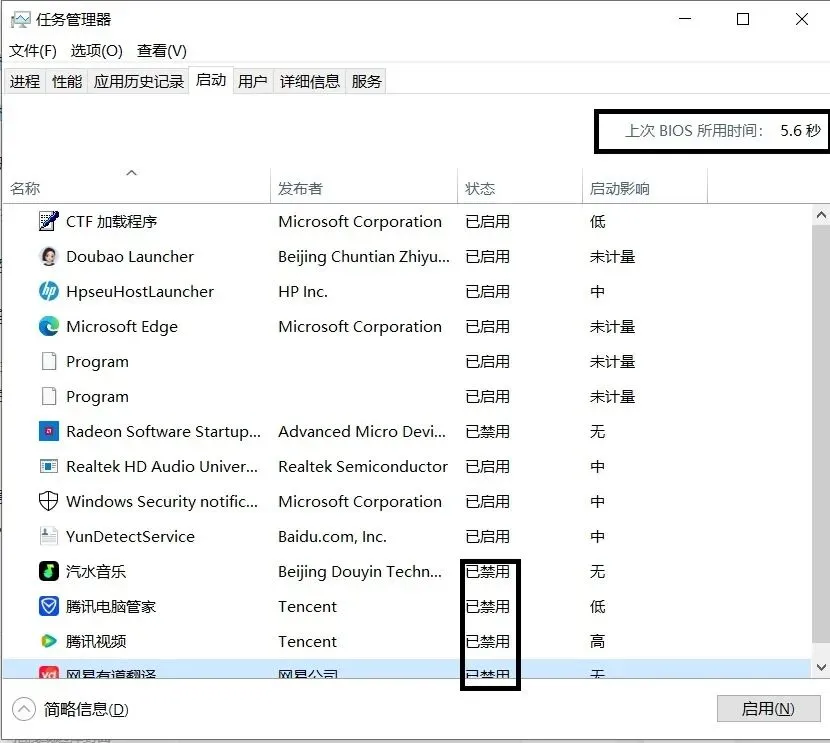The image size is (830, 743).
Task: Click the Windows Security shield icon
Action: click(49, 501)
